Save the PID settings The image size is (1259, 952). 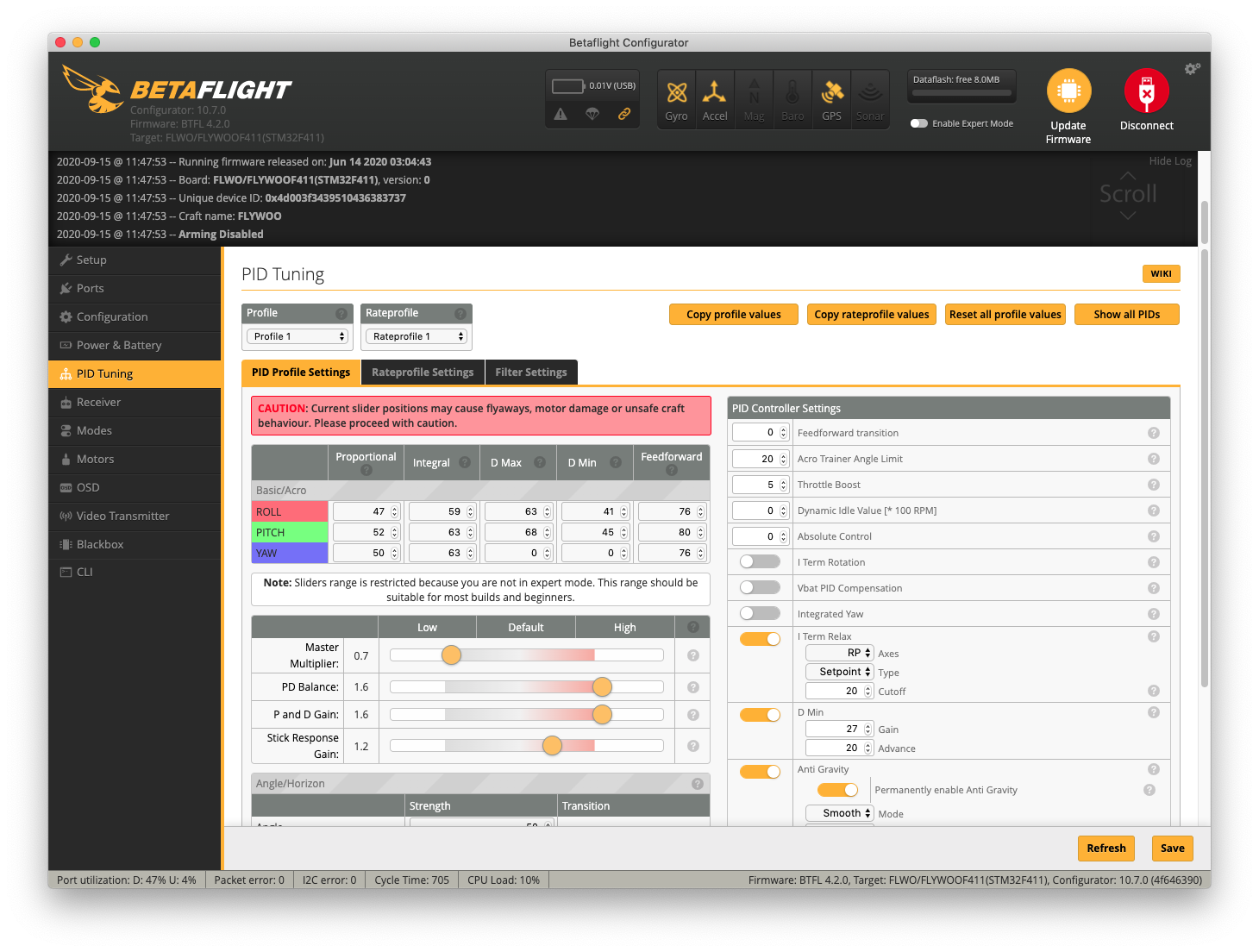pyautogui.click(x=1173, y=849)
